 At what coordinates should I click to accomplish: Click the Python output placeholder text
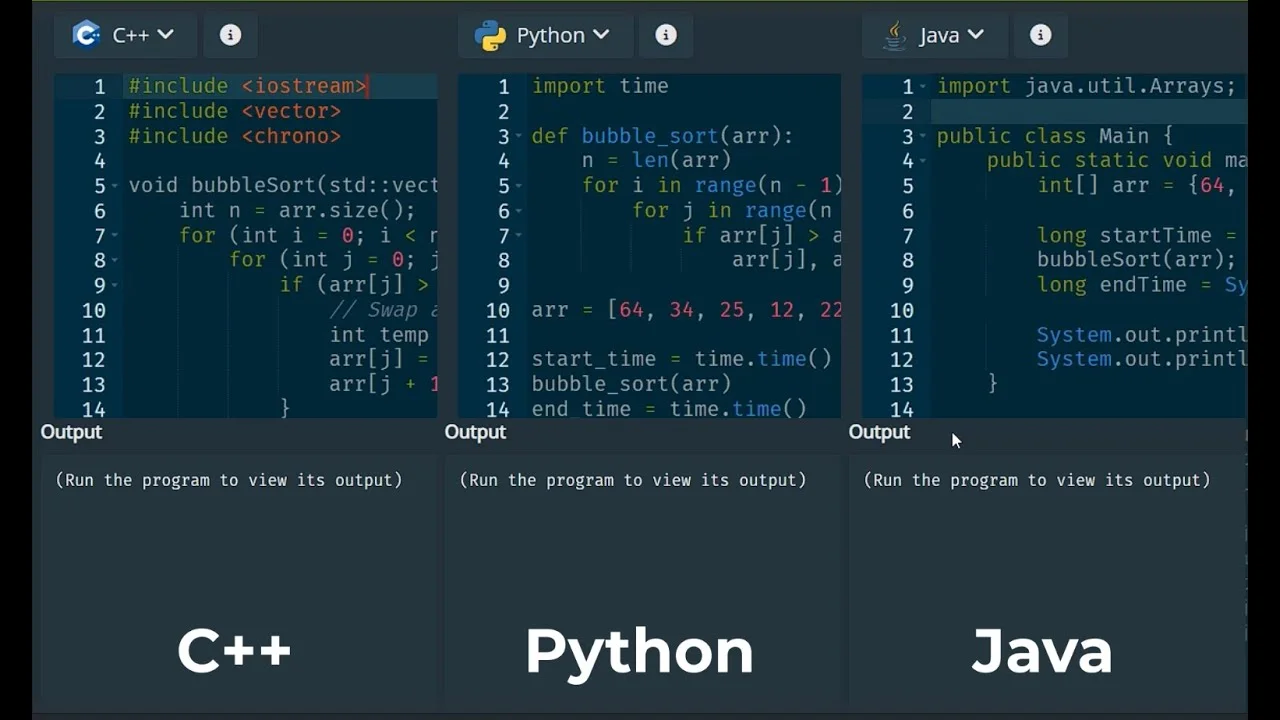pos(632,480)
